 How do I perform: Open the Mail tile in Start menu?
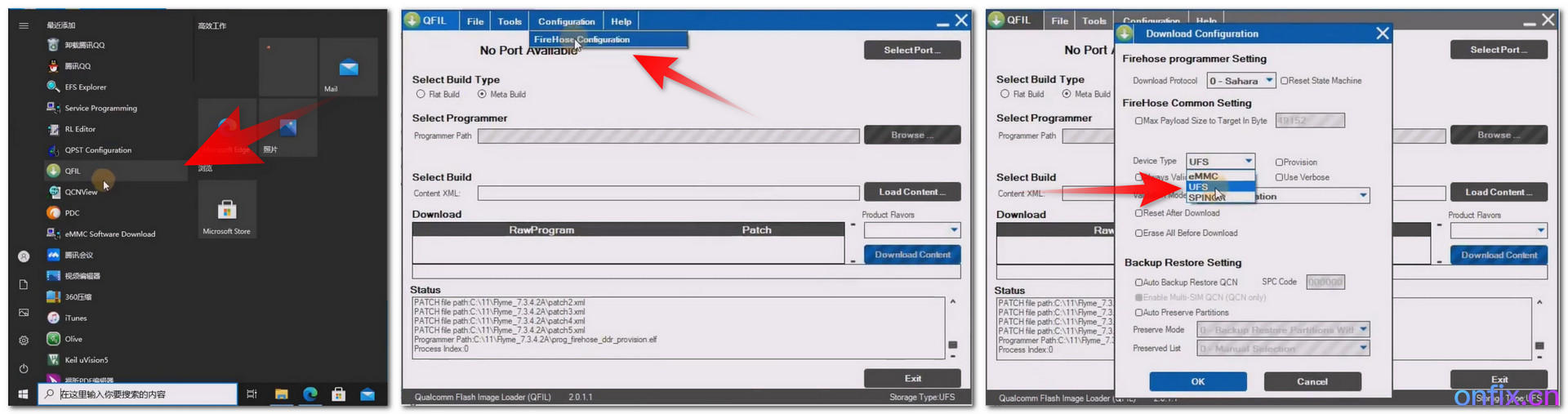(348, 69)
